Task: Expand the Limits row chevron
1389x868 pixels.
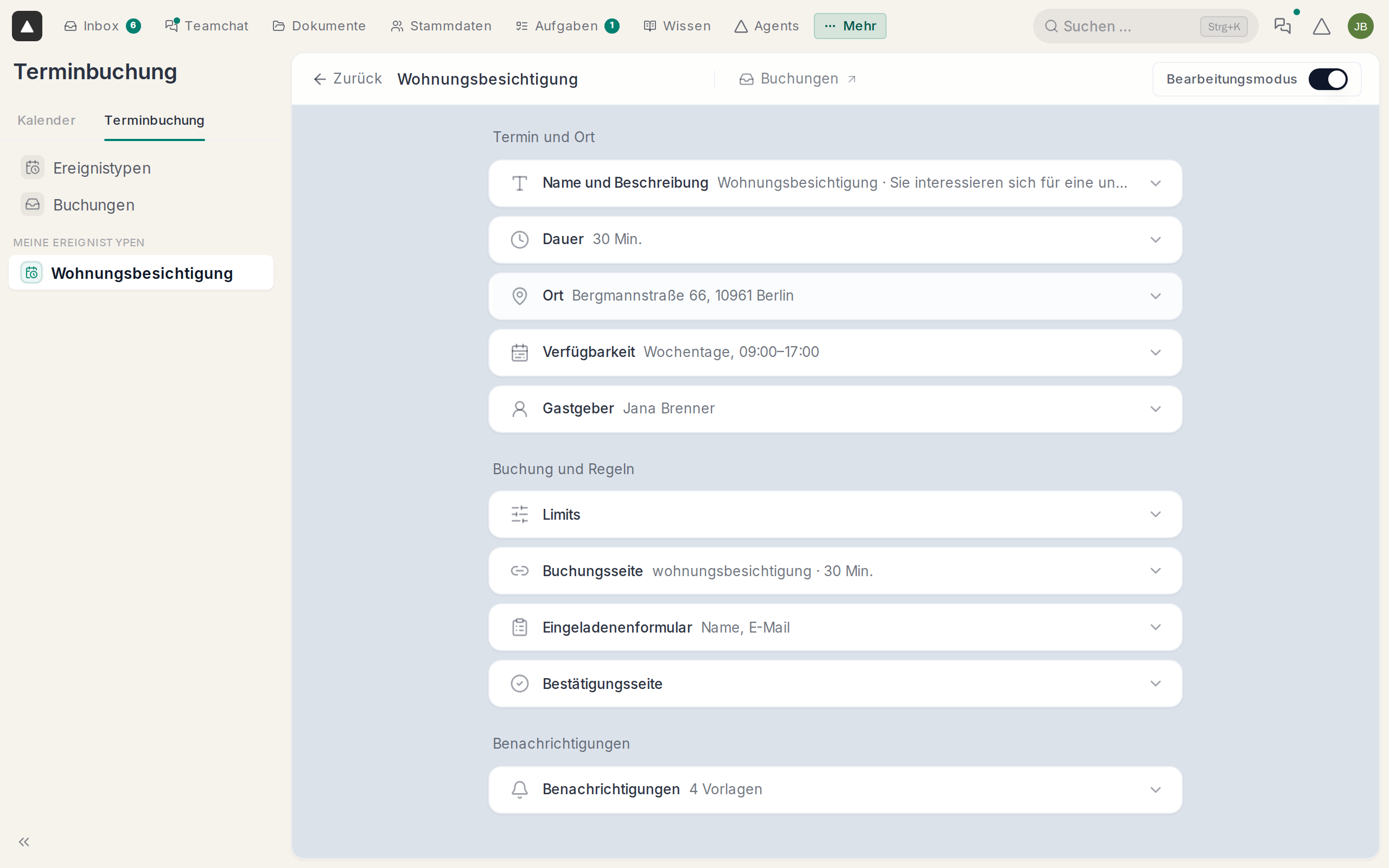Action: [x=1155, y=514]
